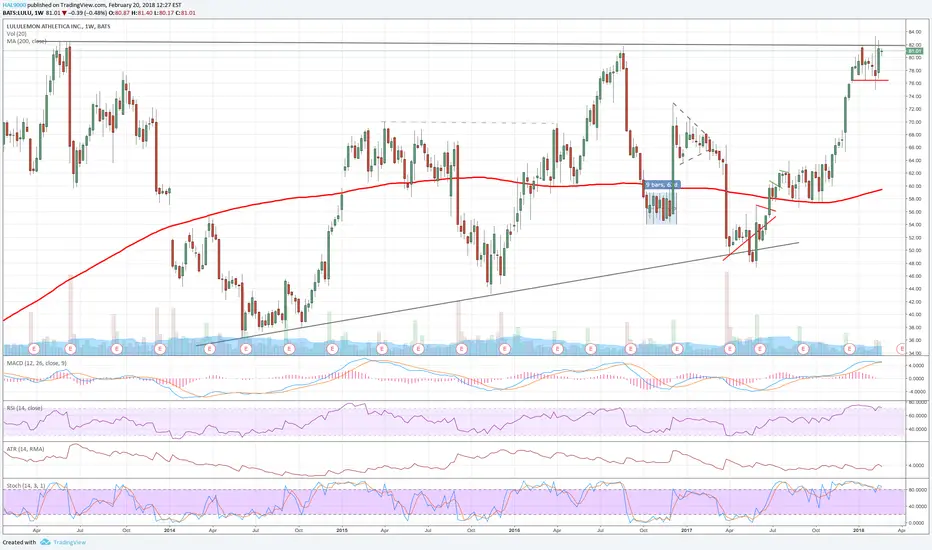Select the 'MACD (12, 26, close, 9)' label
Viewport: 932px width, 550px height.
(x=36, y=363)
